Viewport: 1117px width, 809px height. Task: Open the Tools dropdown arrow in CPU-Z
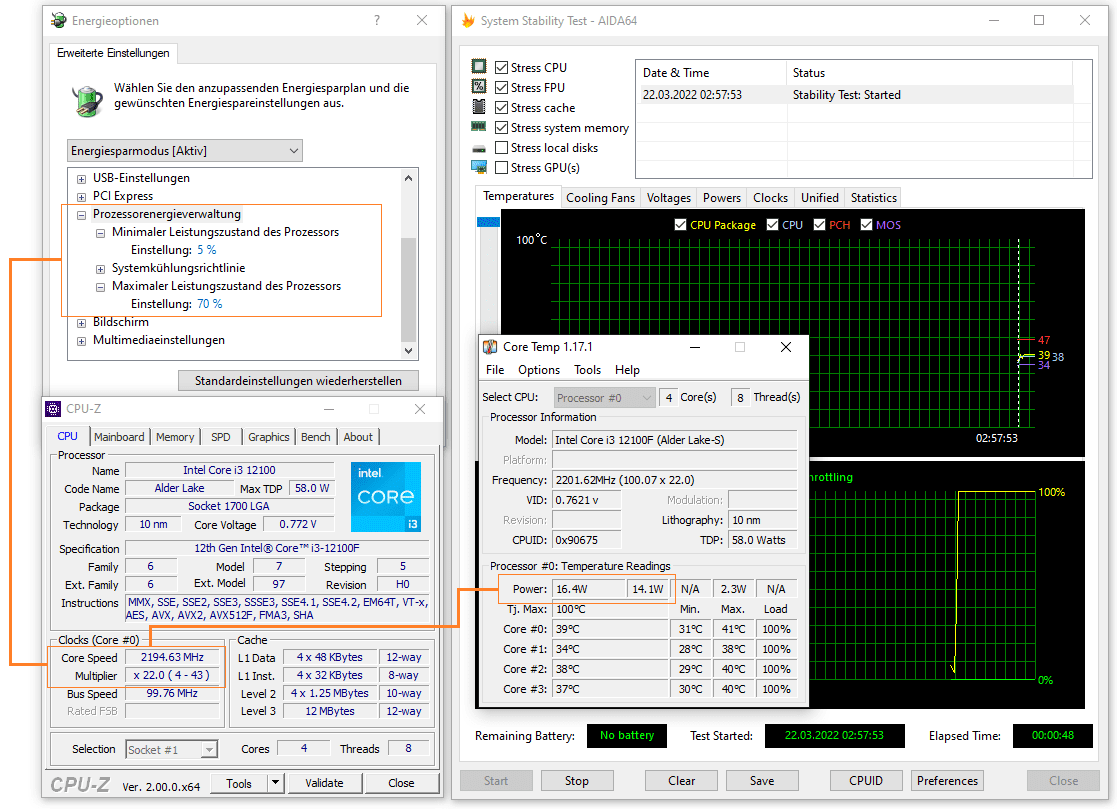coord(275,783)
